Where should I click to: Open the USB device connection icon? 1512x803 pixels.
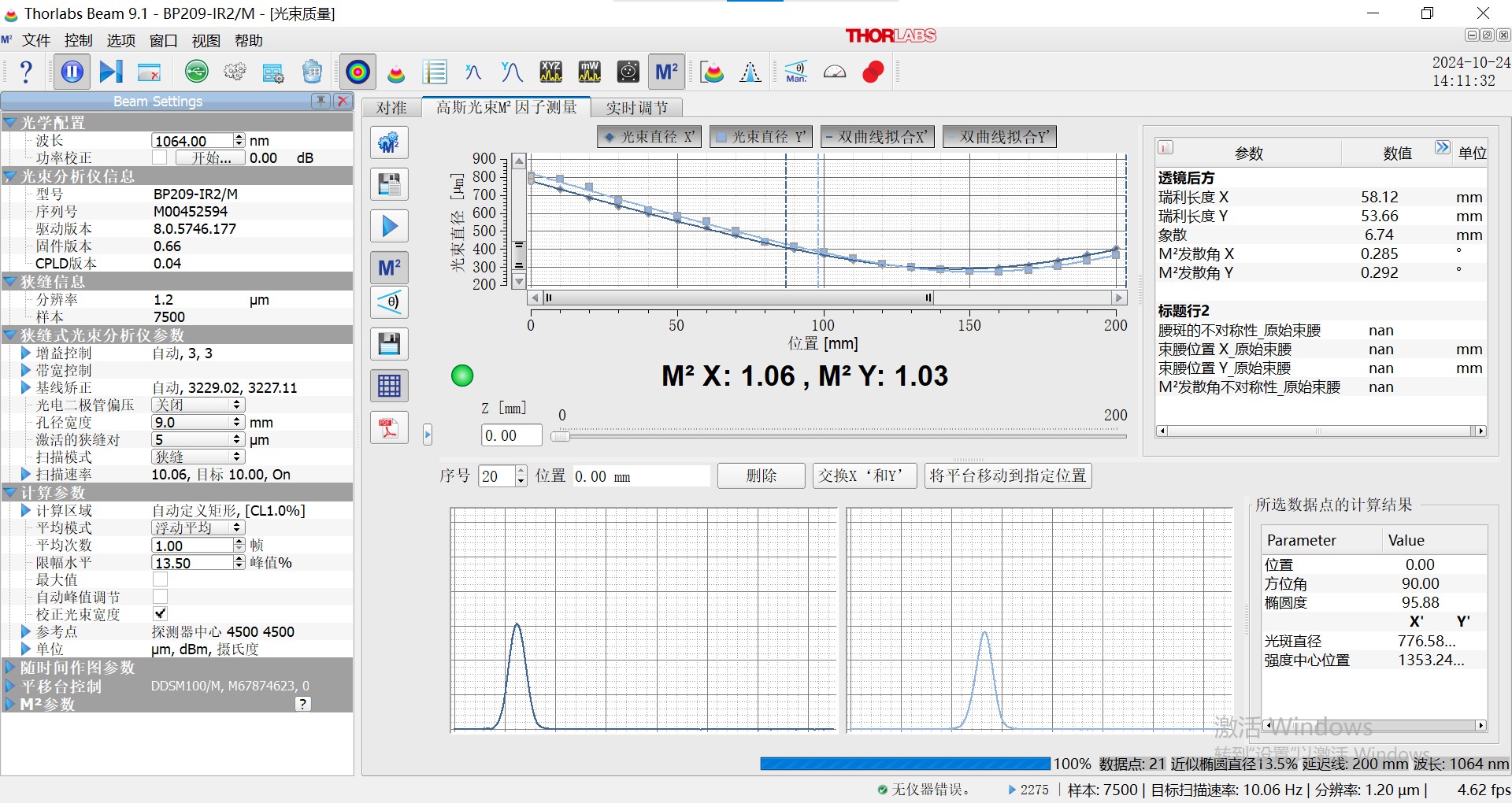(197, 72)
